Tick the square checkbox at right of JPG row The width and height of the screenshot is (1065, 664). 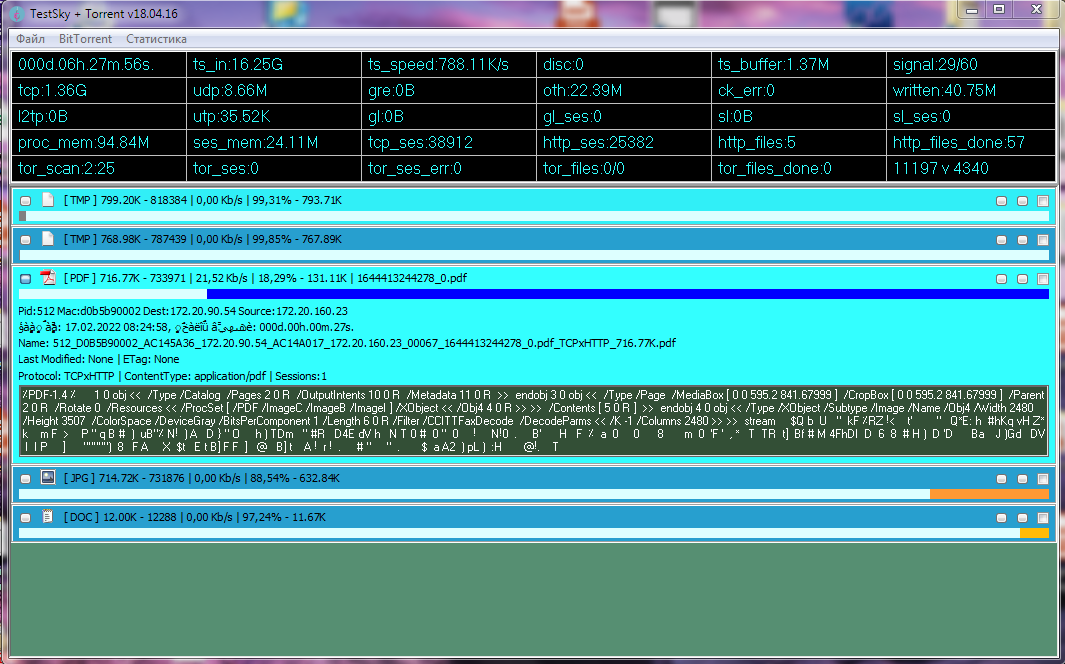1042,479
